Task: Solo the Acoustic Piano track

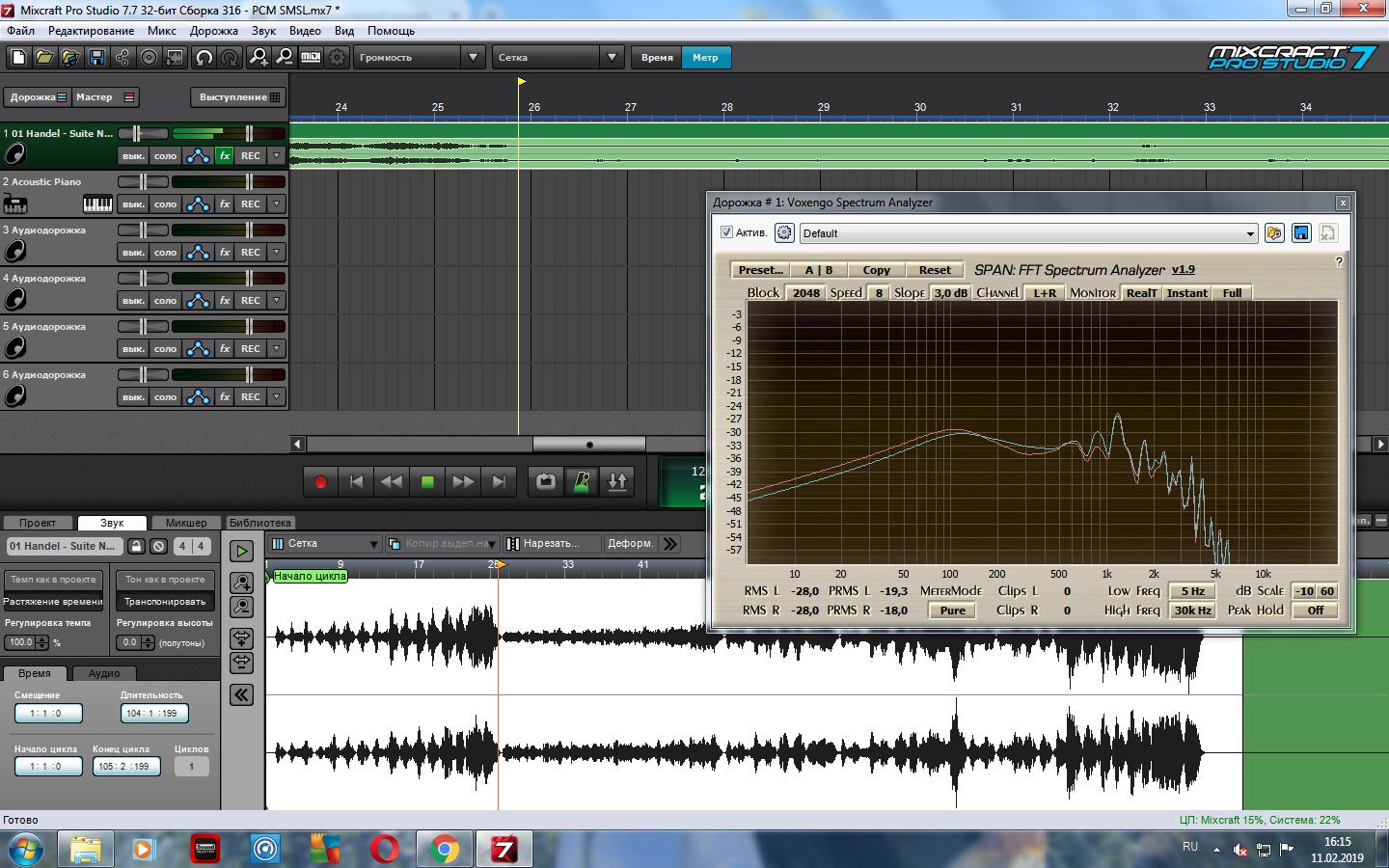Action: coord(166,203)
